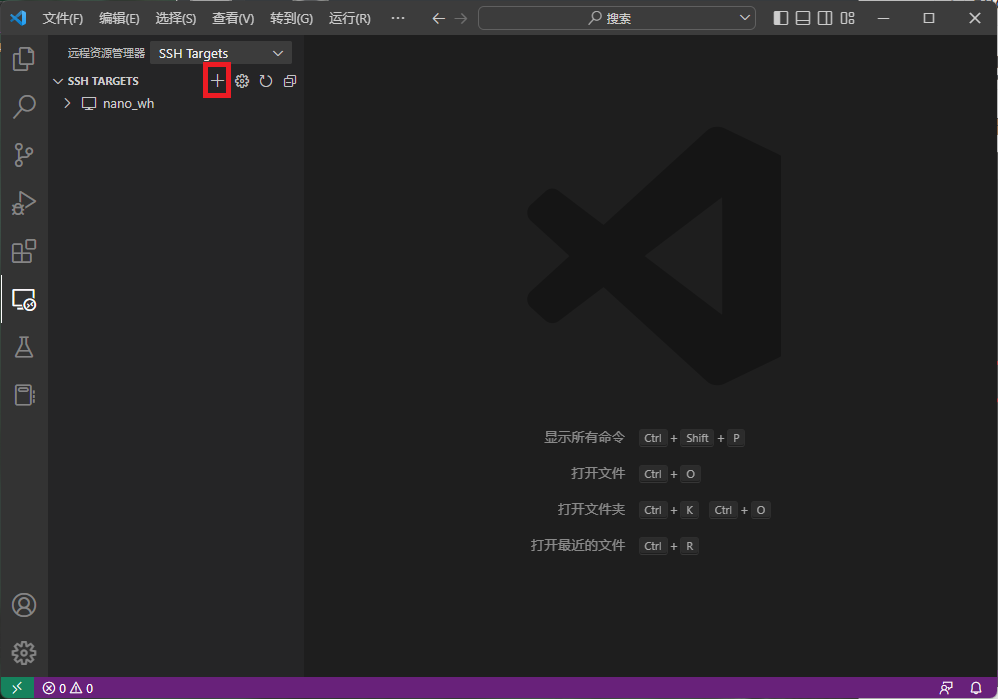The height and width of the screenshot is (699, 998).
Task: Expand the nano_wh SSH host
Action: pyautogui.click(x=67, y=103)
